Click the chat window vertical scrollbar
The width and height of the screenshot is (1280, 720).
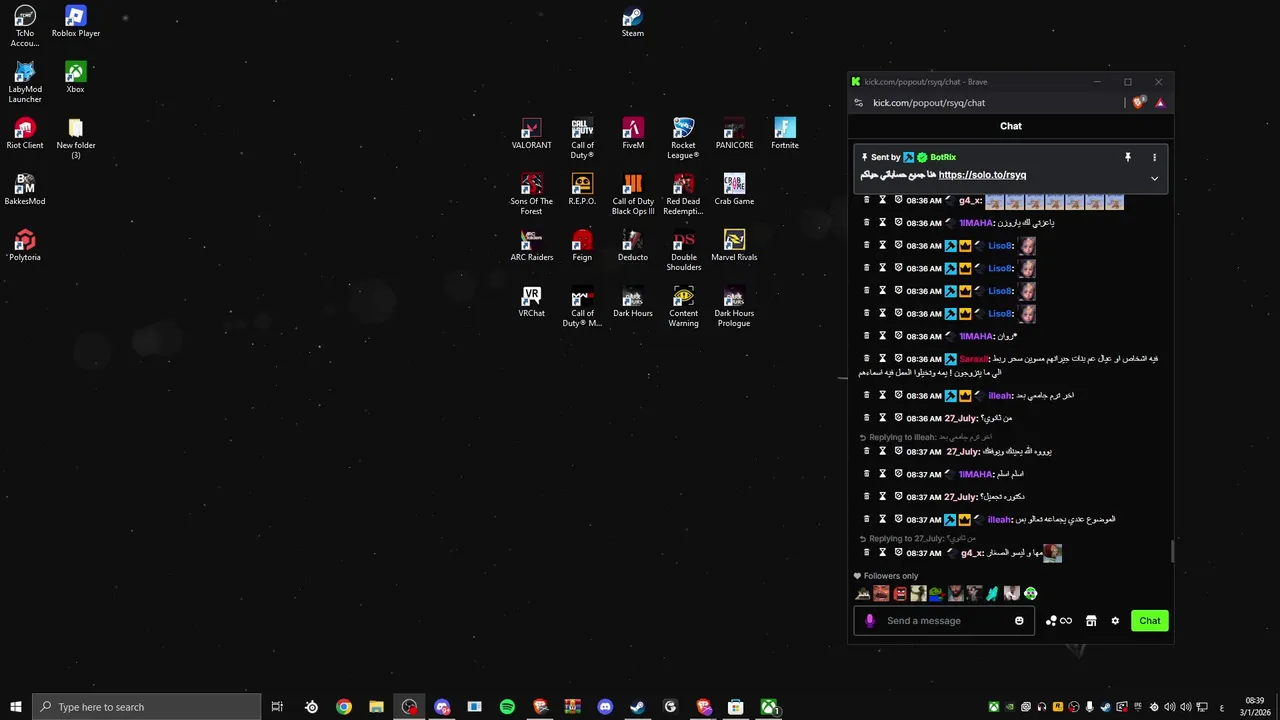pos(1172,551)
